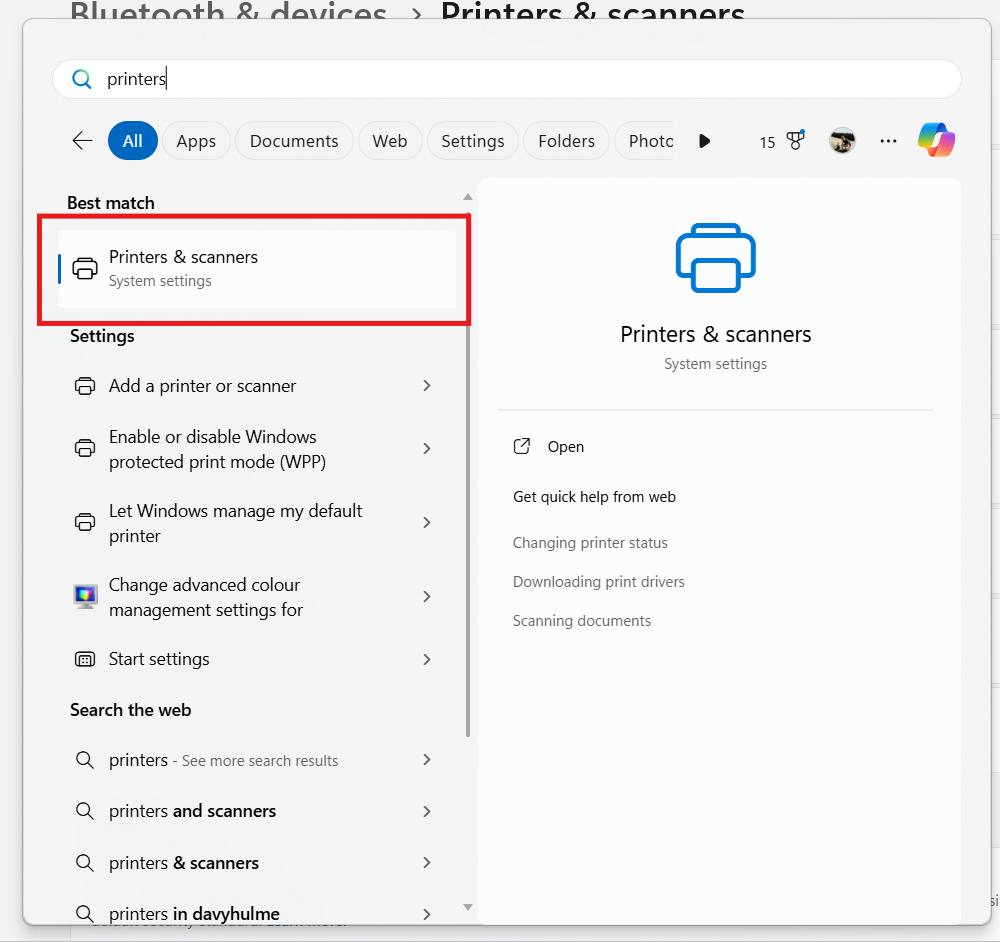Image resolution: width=1000 pixels, height=942 pixels.
Task: Click the Open external-link icon
Action: pyautogui.click(x=522, y=446)
